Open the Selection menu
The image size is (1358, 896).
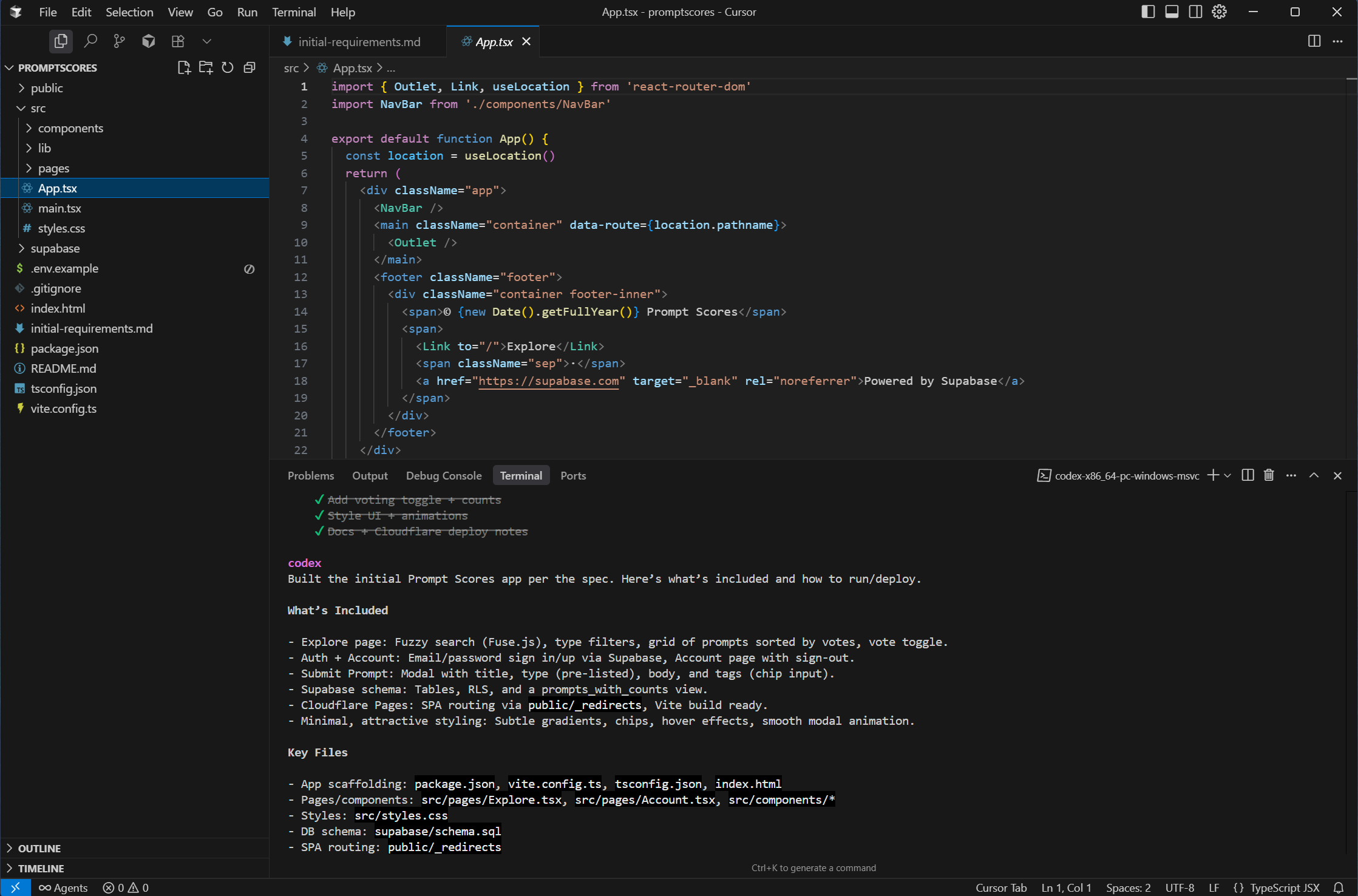pos(129,12)
